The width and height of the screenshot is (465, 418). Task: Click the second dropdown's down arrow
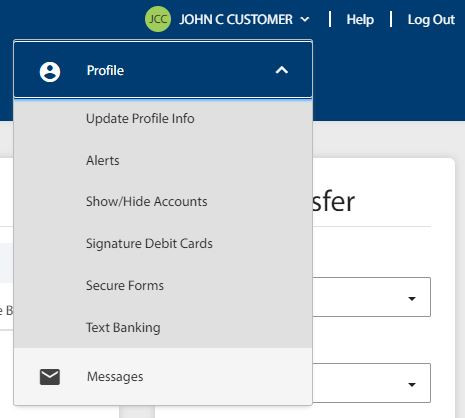[412, 385]
